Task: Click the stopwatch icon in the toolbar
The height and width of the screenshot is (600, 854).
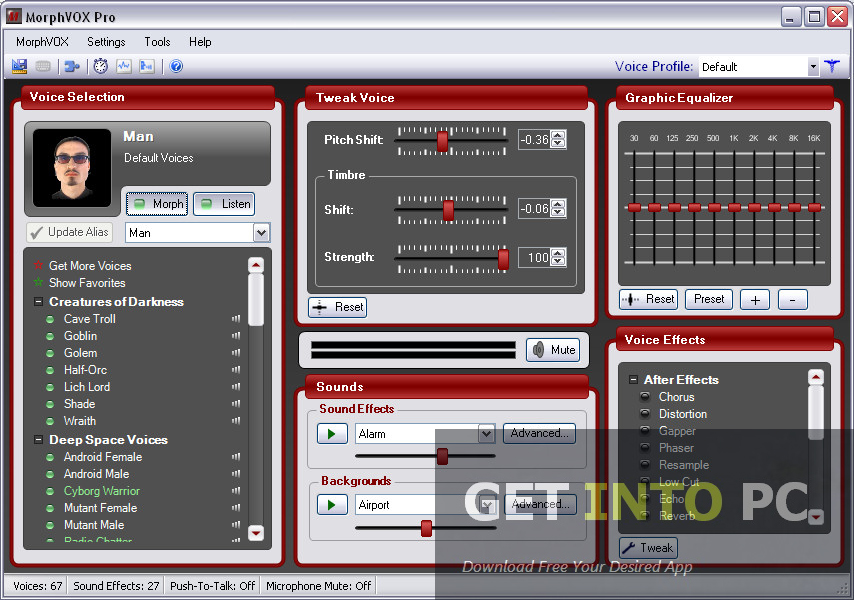Action: coord(100,66)
